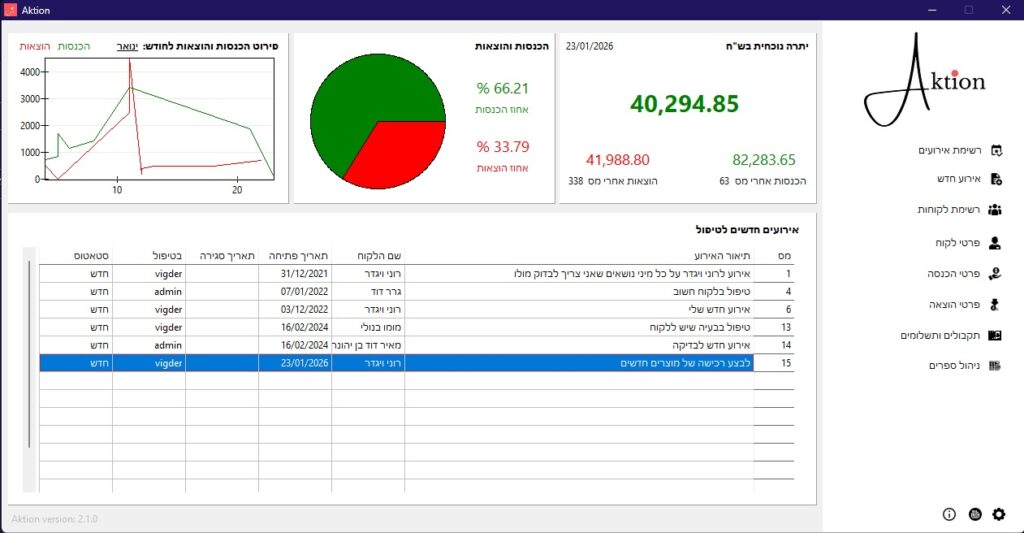Click the אירוע חדש new event icon

tap(995, 180)
